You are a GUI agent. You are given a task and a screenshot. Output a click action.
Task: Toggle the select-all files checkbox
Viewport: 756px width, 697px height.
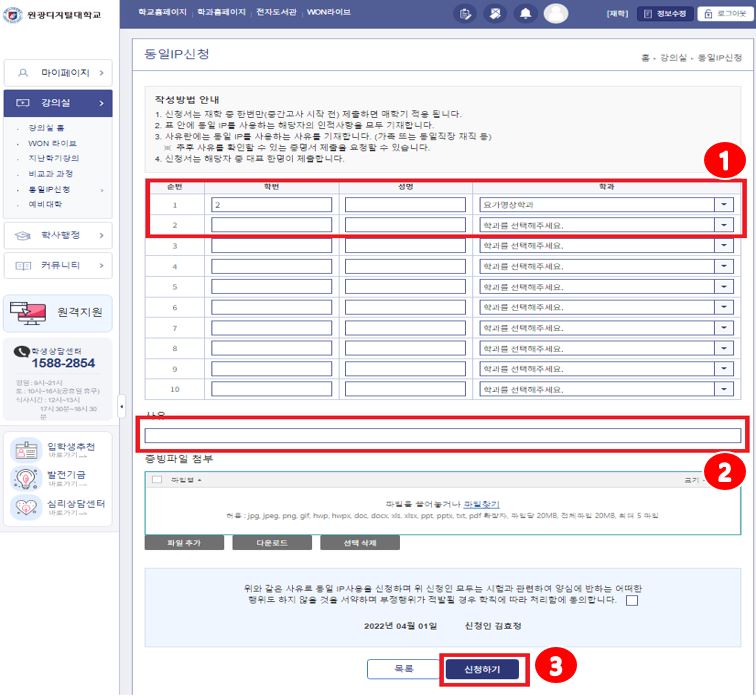coord(156,480)
